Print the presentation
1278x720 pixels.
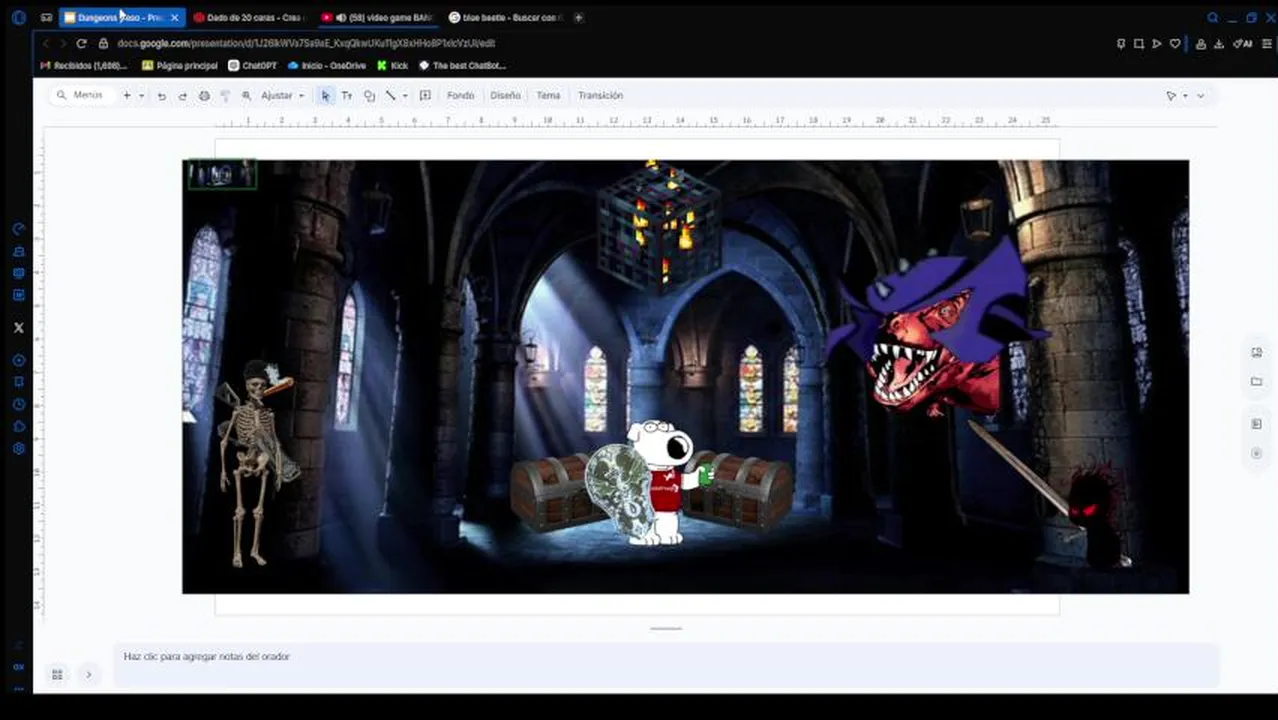(x=204, y=96)
